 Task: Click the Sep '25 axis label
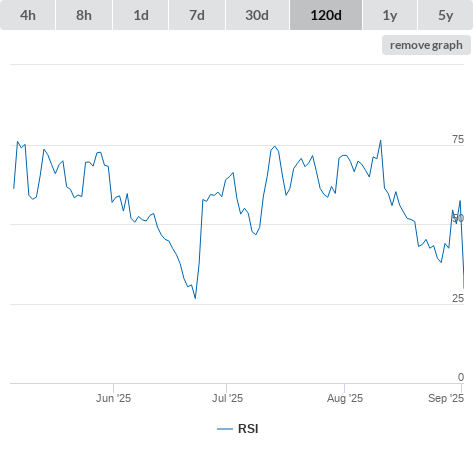(x=446, y=398)
